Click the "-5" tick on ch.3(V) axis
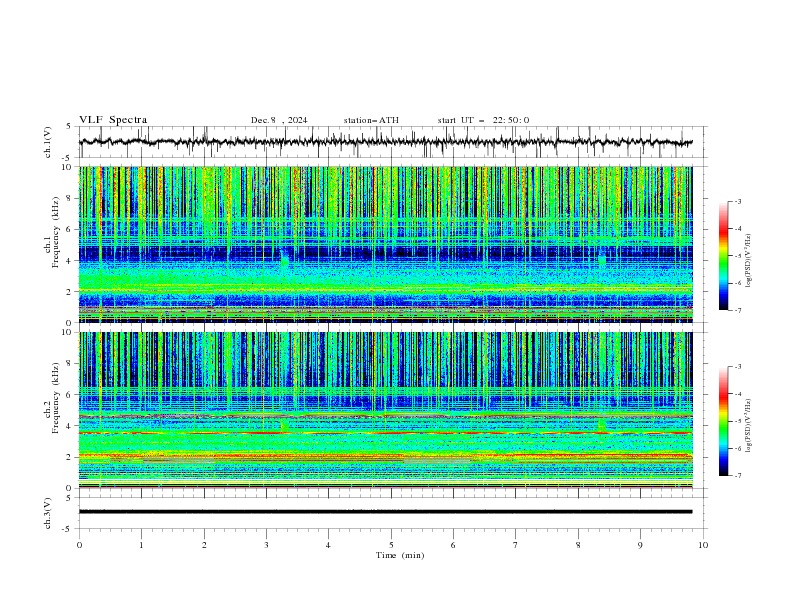 click(x=68, y=529)
